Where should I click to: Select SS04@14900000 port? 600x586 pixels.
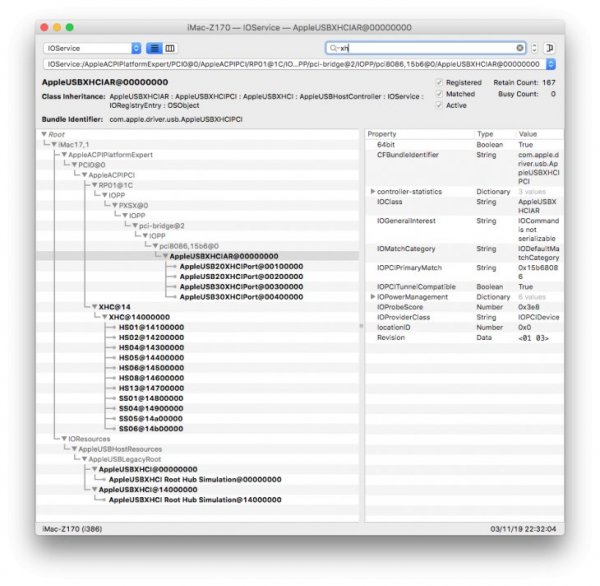[151, 408]
